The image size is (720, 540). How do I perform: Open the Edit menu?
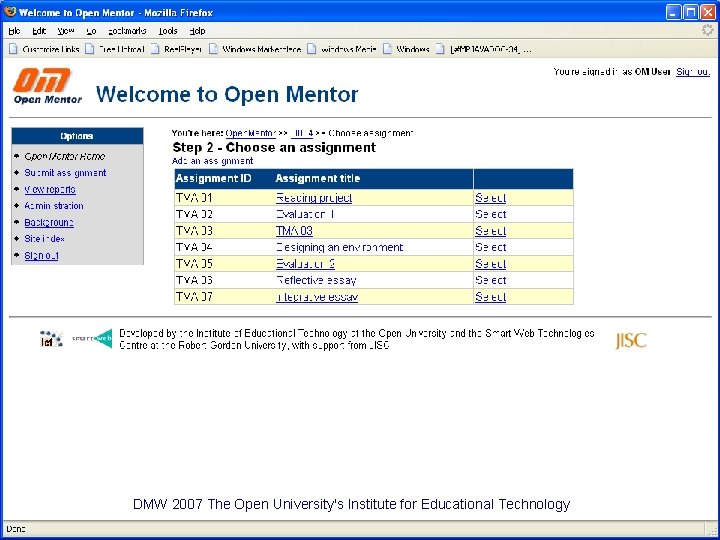[39, 31]
